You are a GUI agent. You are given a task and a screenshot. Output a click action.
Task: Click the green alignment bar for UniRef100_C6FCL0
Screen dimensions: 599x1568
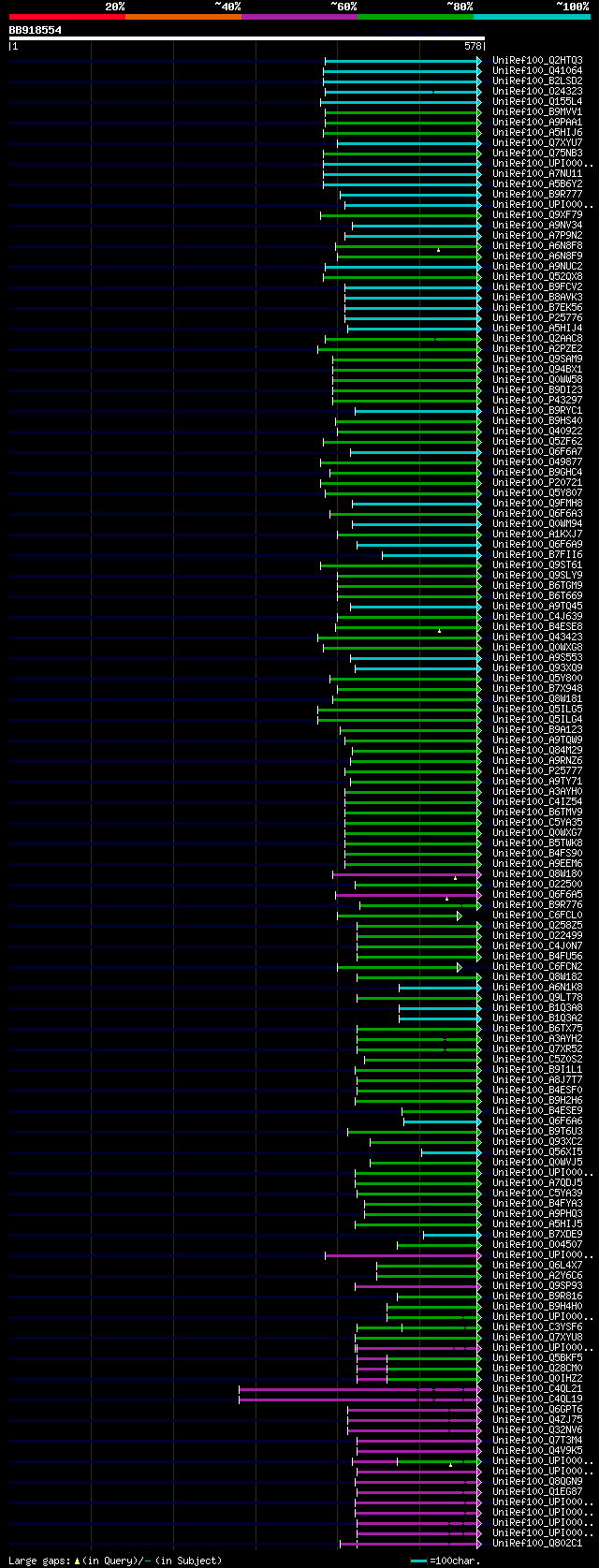click(x=399, y=916)
